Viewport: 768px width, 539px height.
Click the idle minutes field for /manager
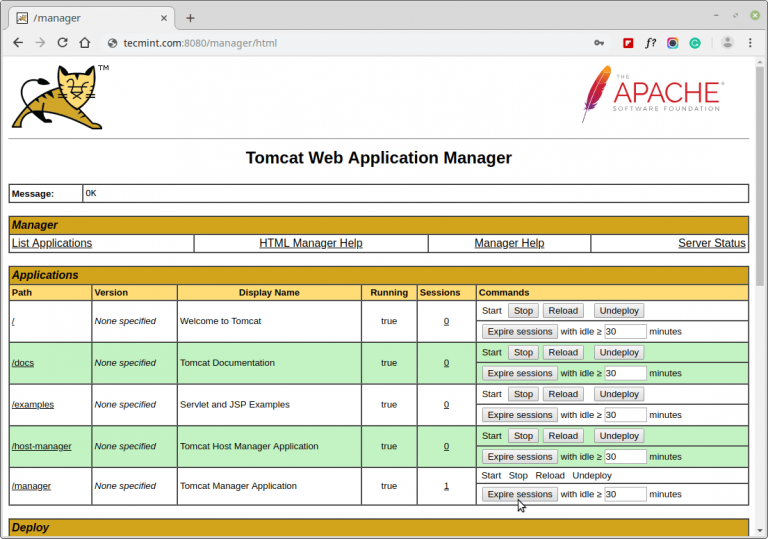625,494
